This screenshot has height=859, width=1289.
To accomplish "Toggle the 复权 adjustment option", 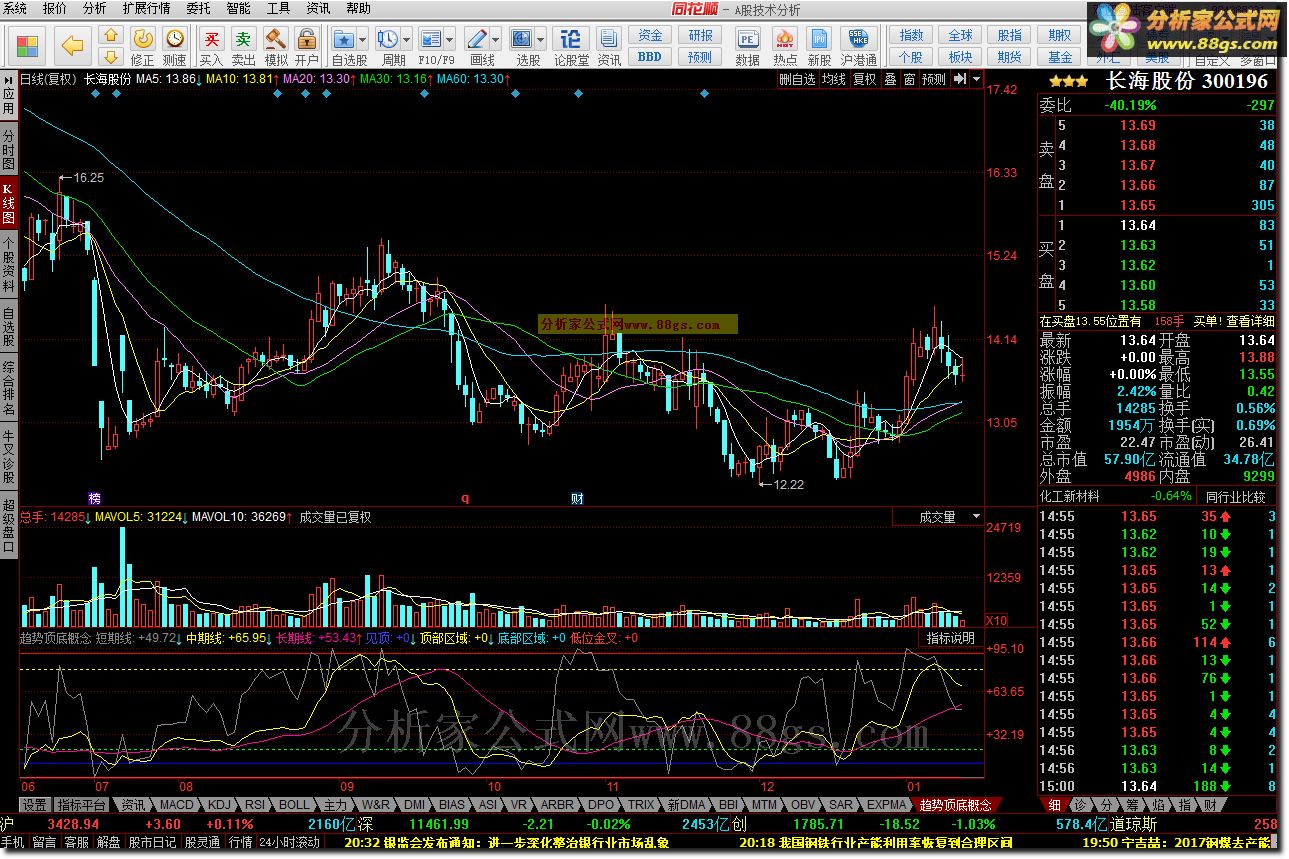I will pos(864,79).
